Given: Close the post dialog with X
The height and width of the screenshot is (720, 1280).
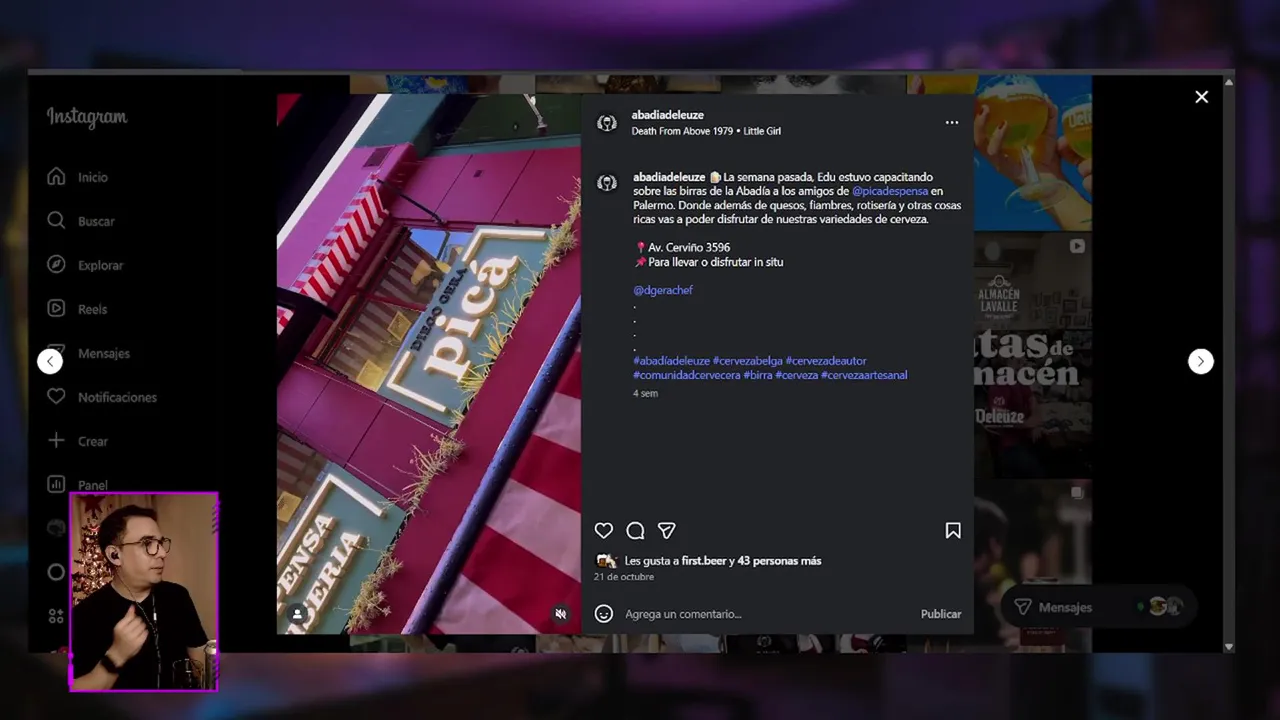Looking at the screenshot, I should point(1201,97).
